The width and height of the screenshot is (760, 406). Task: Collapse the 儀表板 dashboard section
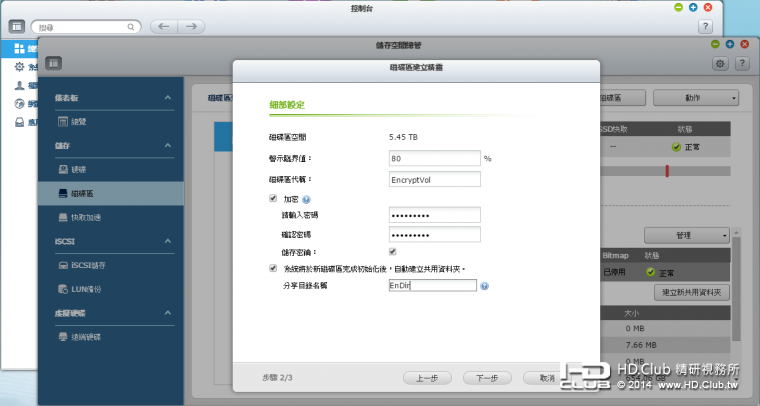point(168,97)
